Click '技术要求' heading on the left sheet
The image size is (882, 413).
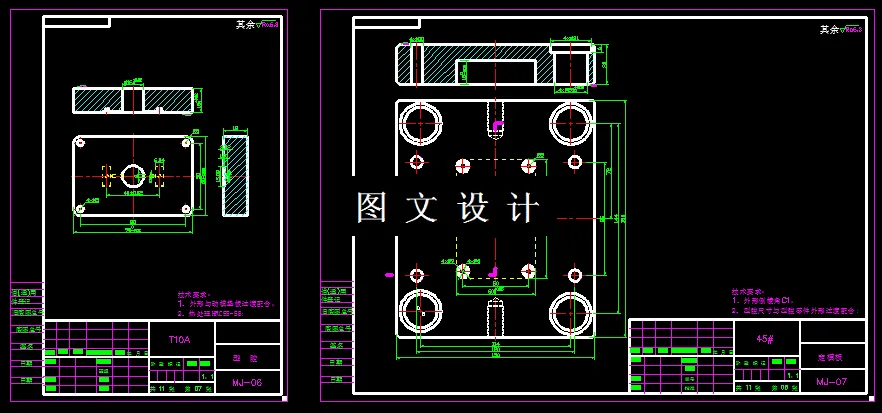pyautogui.click(x=194, y=294)
